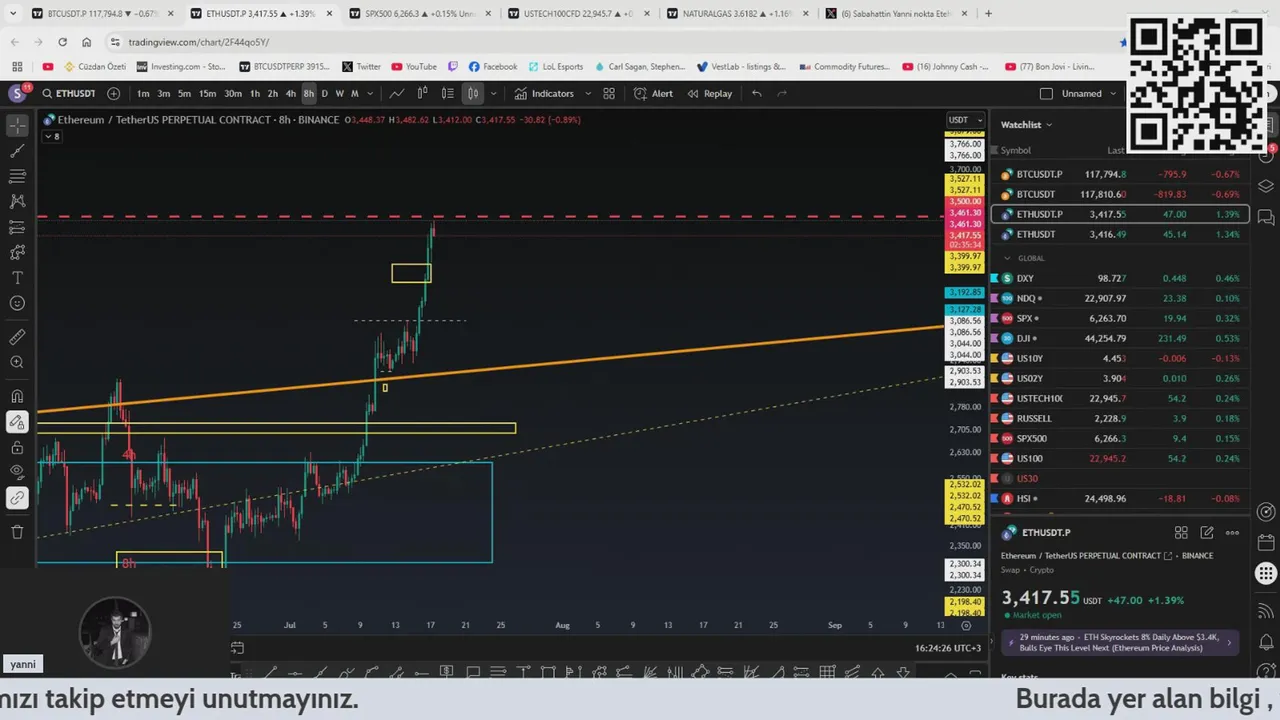Image resolution: width=1280 pixels, height=720 pixels.
Task: Open chart settings gear on time axis
Action: coord(966,625)
